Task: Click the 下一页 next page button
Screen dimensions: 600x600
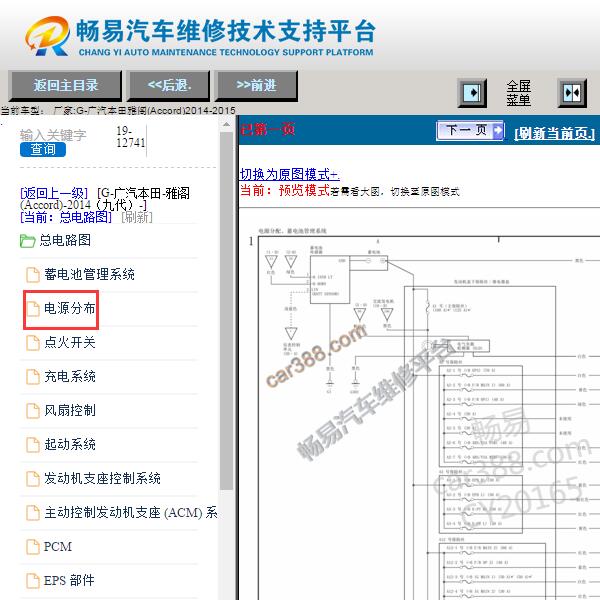Action: [x=470, y=131]
